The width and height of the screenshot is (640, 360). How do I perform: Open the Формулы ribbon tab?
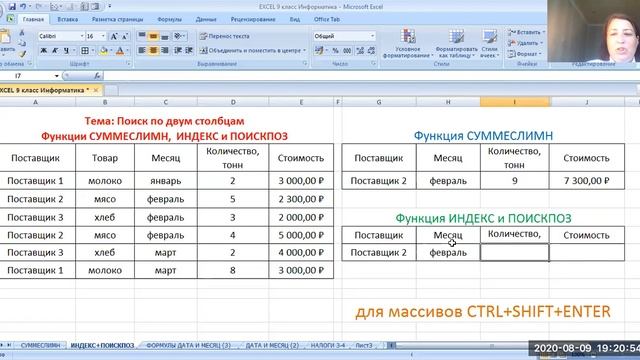(169, 19)
